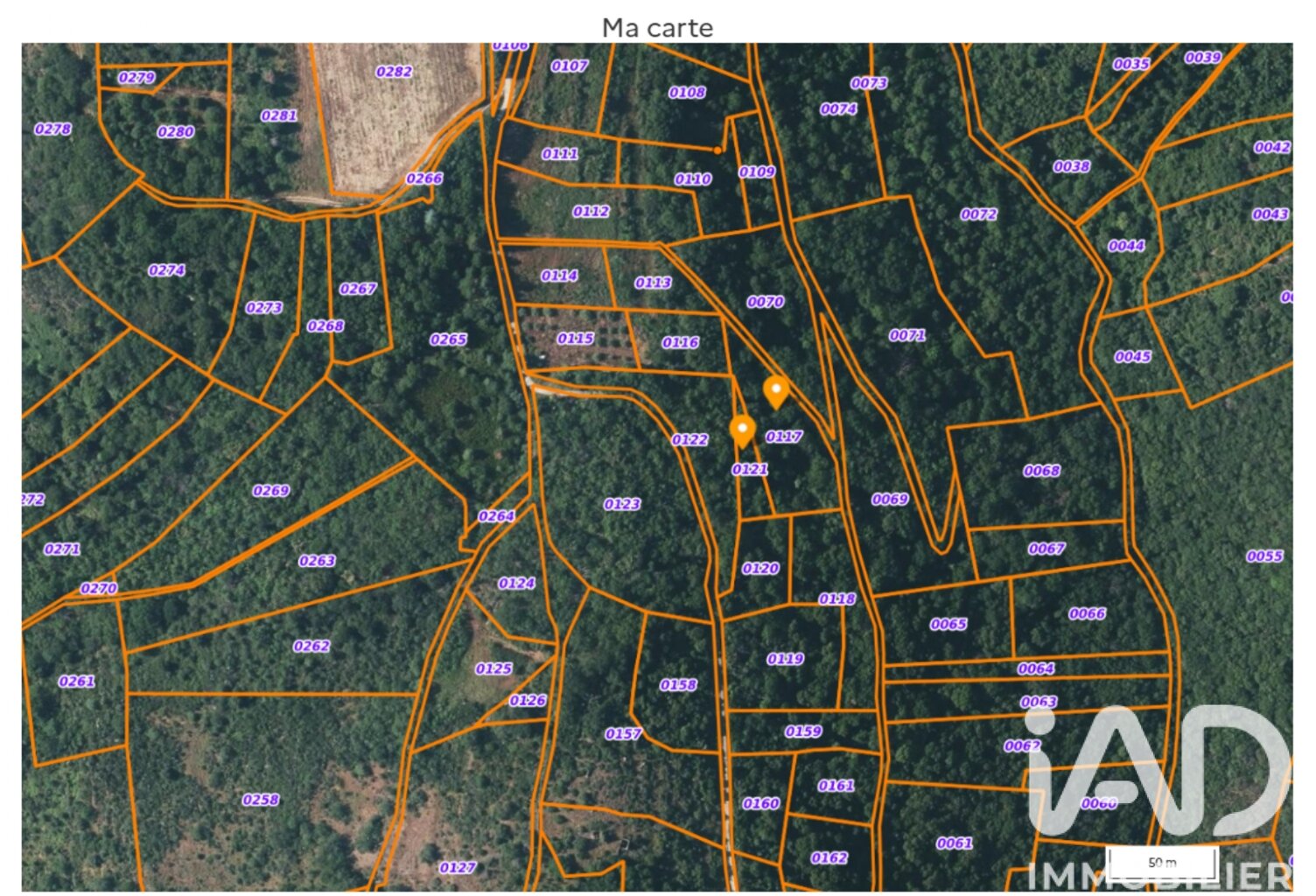The height and width of the screenshot is (896, 1316).
Task: Select parcel label 0123
Action: [x=622, y=504]
